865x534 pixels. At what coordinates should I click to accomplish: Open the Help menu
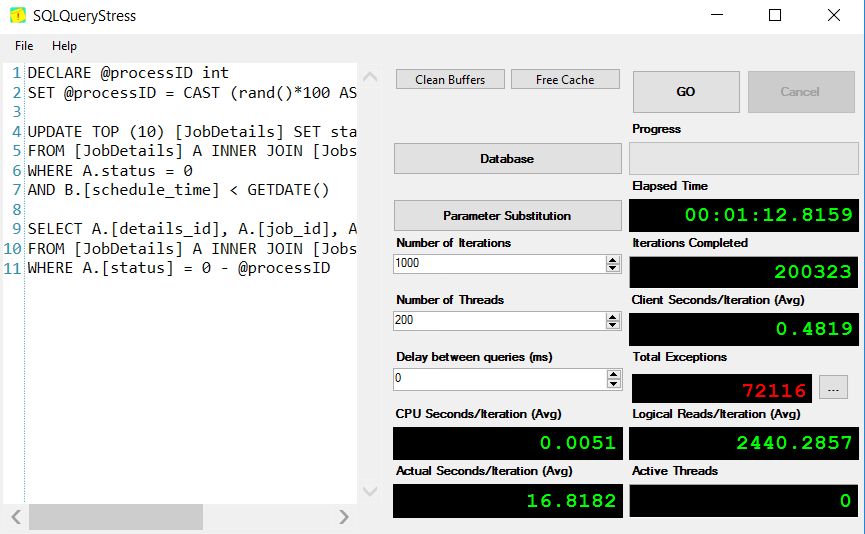[64, 46]
